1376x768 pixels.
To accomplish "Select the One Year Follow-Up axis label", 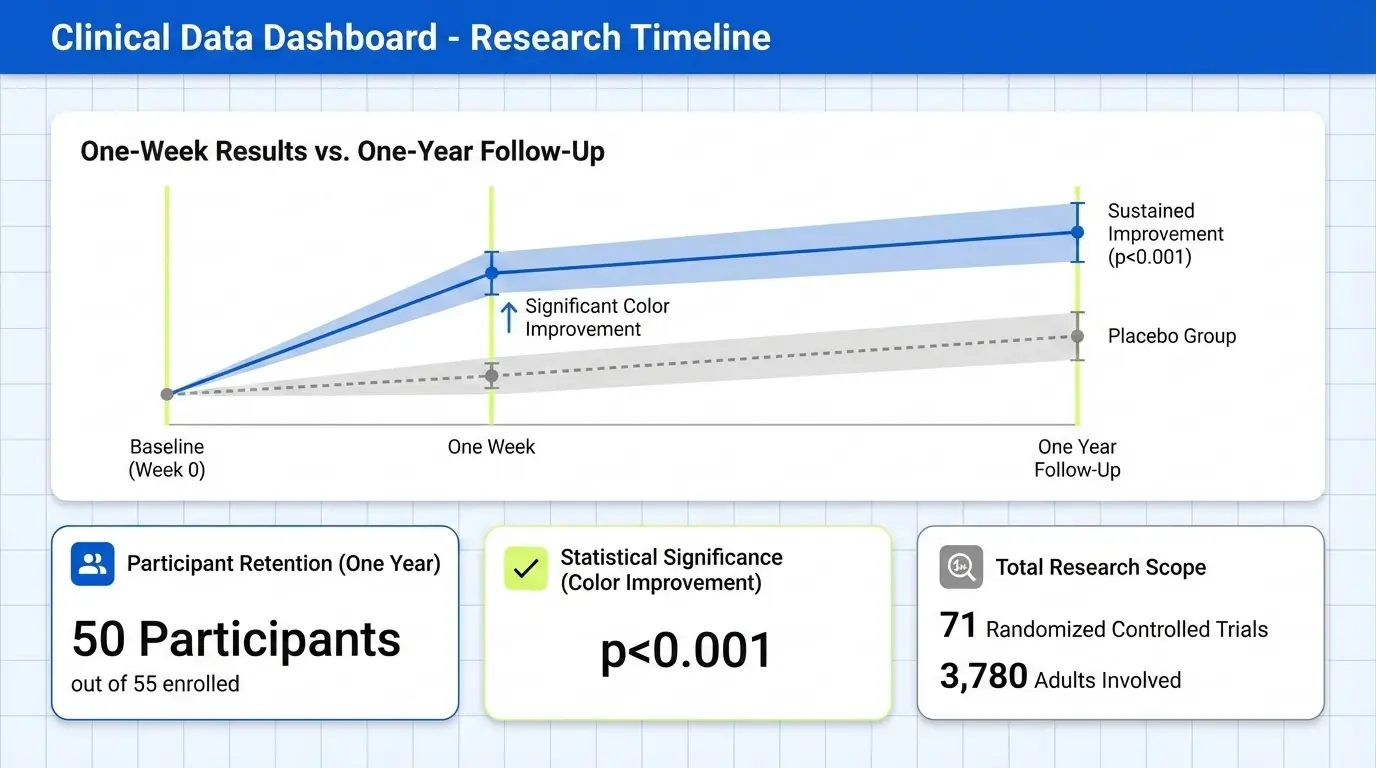I will pyautogui.click(x=1077, y=458).
